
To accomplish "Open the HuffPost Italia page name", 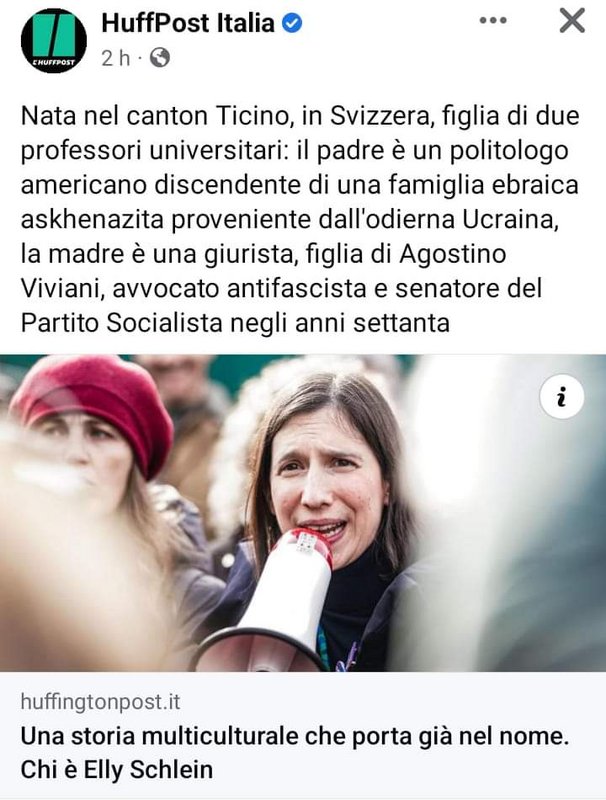I will (x=188, y=23).
